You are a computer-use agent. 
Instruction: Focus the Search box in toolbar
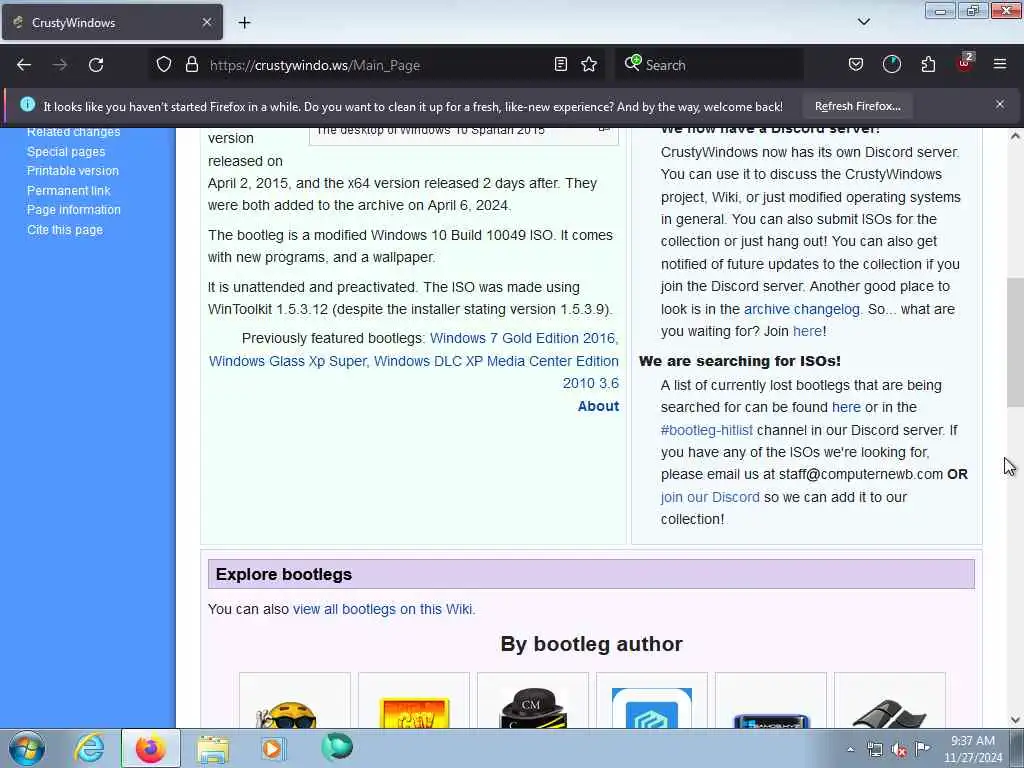point(710,65)
